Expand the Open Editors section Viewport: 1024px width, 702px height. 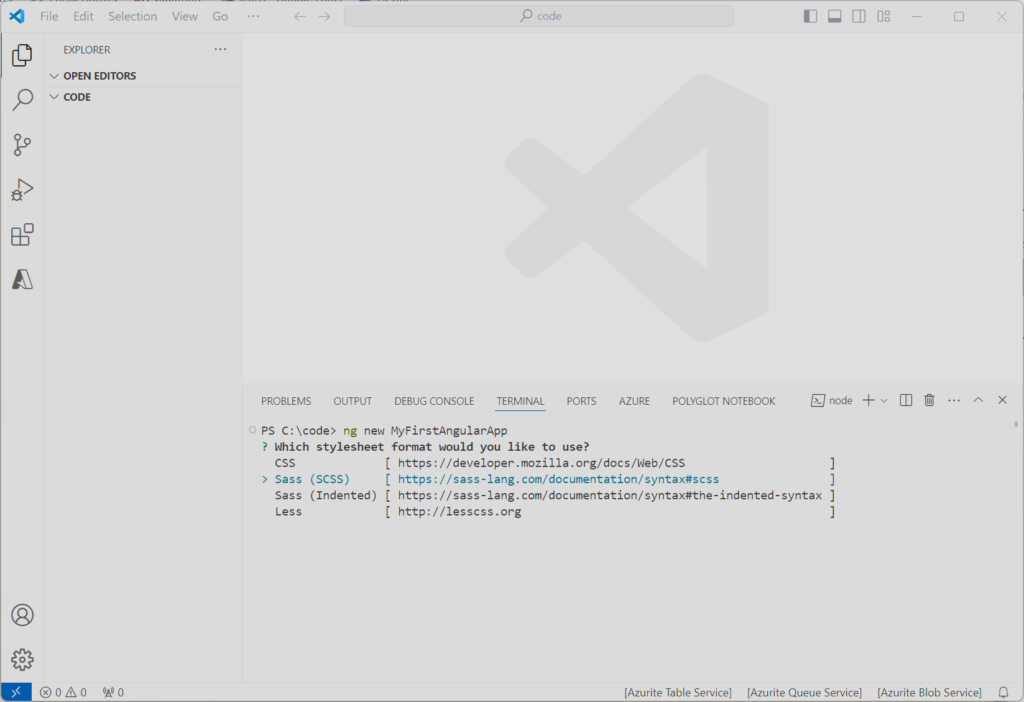point(99,76)
